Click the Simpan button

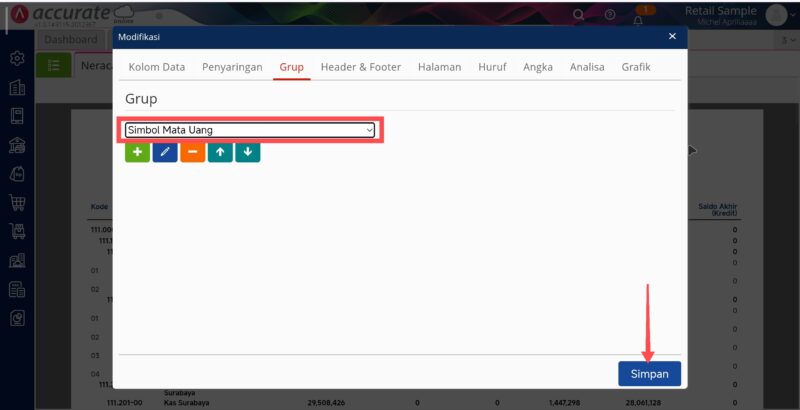(649, 373)
